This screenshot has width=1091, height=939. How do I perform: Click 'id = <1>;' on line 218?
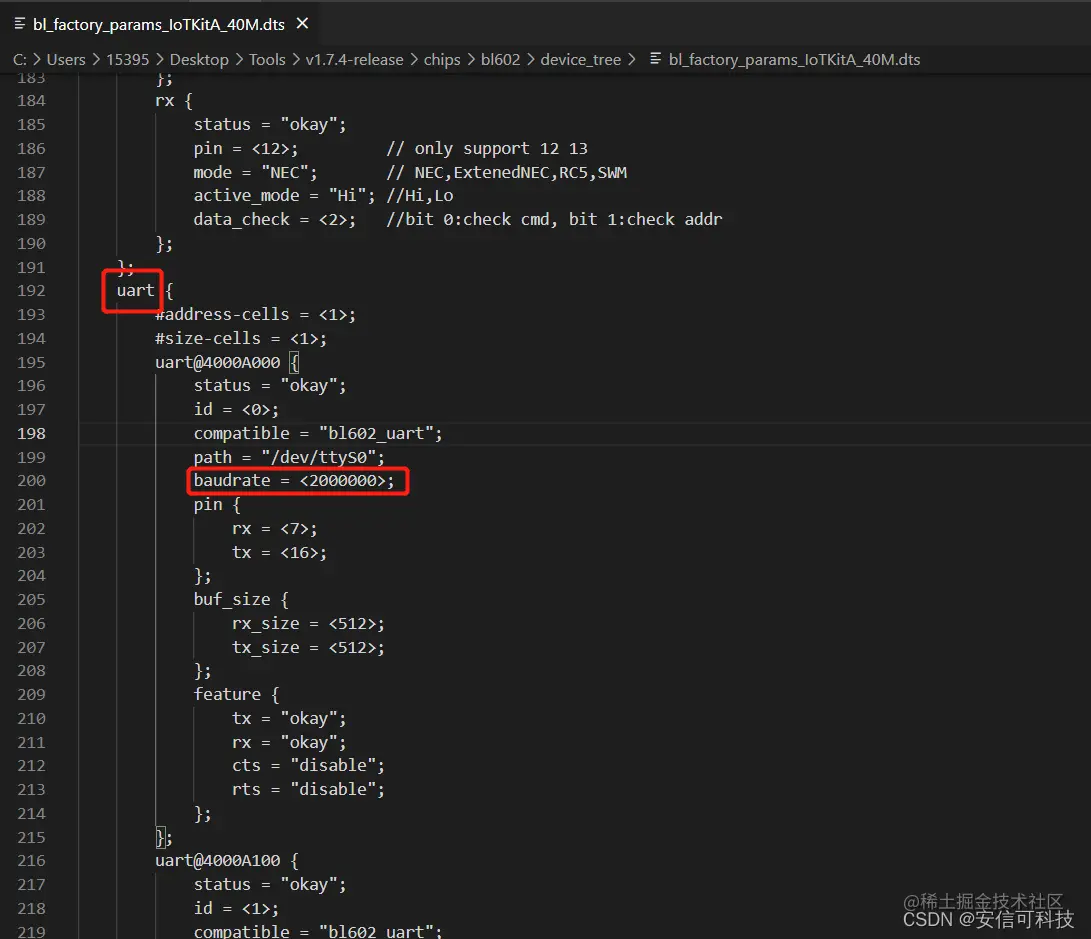[236, 908]
